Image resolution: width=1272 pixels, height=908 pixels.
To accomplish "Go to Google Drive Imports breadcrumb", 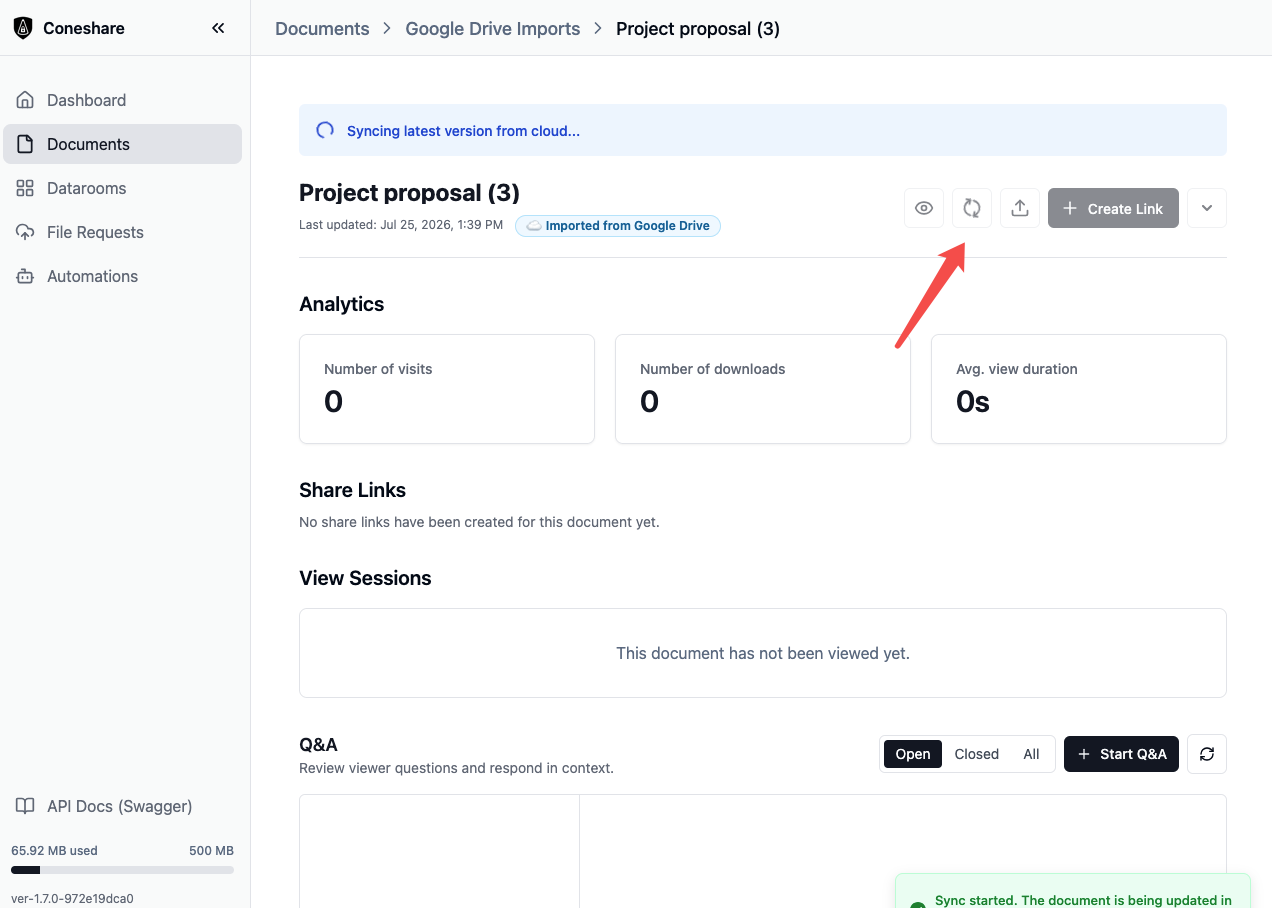I will 493,28.
